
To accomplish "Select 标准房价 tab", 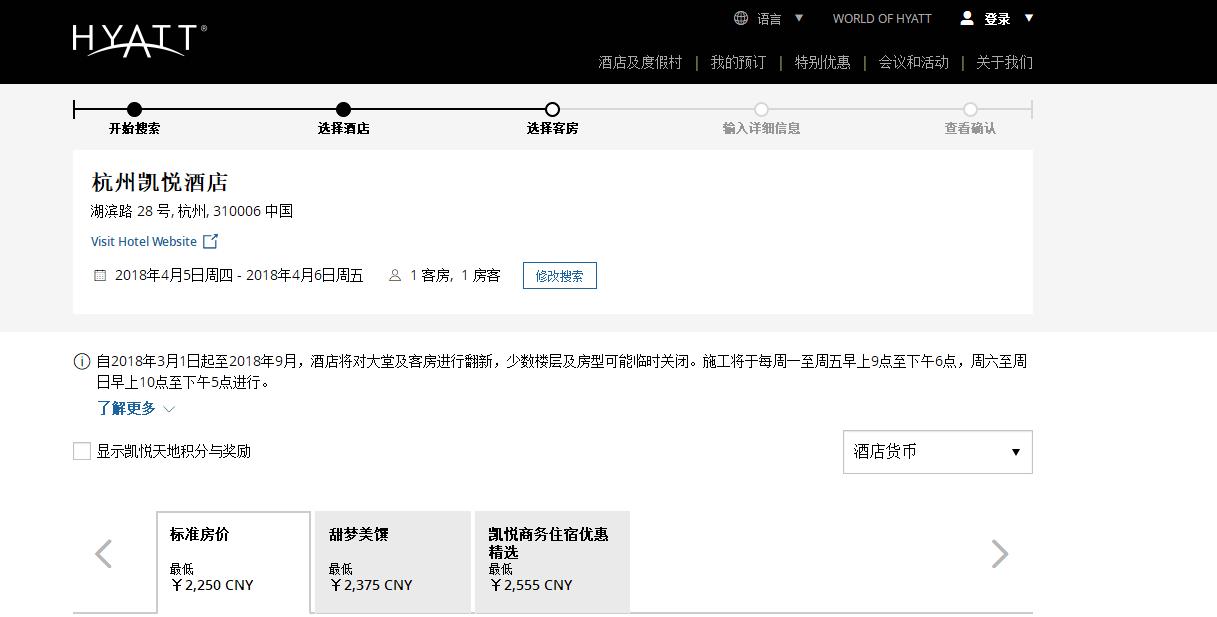I will click(234, 562).
